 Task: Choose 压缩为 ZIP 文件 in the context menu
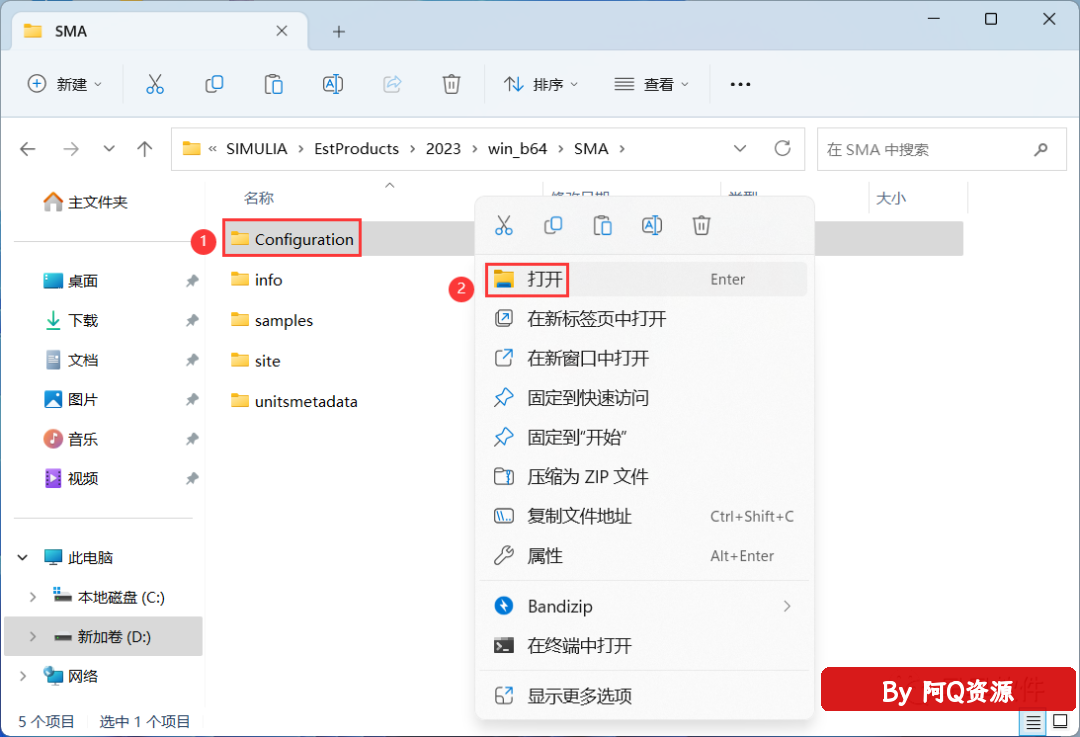(x=587, y=477)
